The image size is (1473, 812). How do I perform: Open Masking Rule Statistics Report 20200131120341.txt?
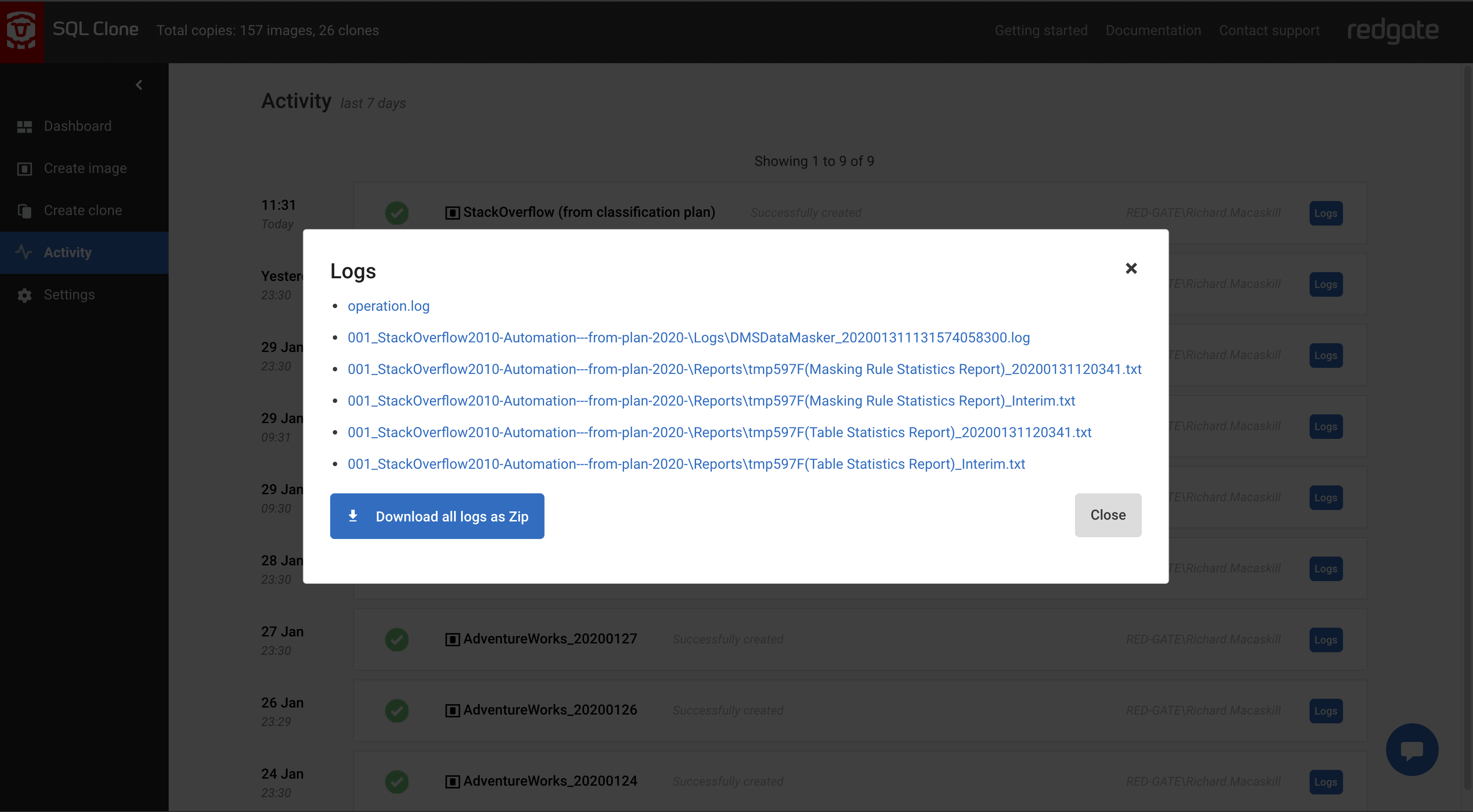coord(744,369)
